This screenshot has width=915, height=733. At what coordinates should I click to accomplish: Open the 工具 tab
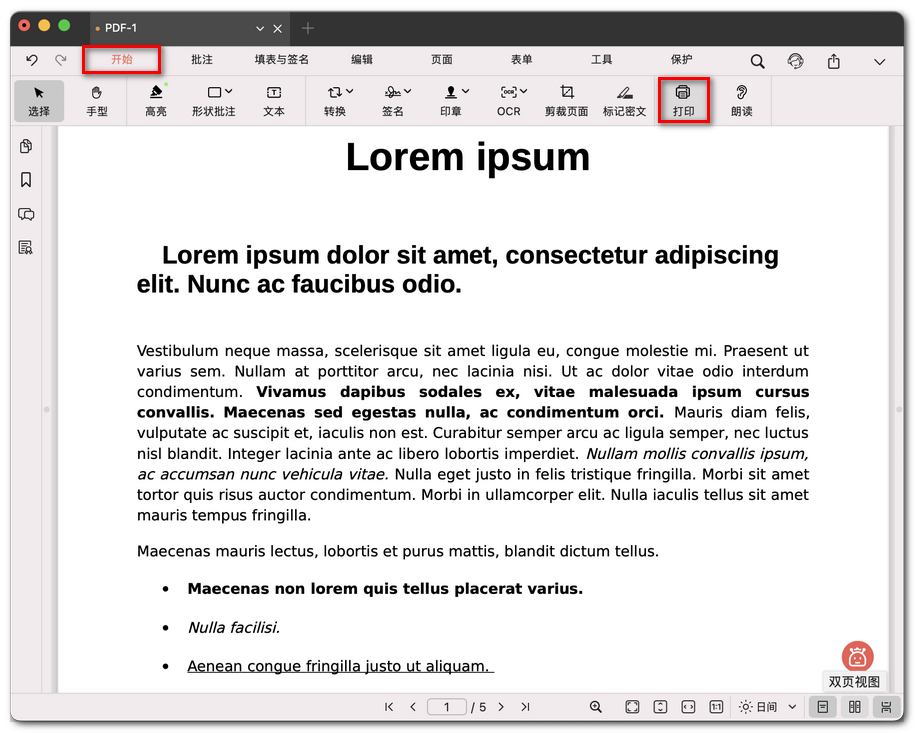click(602, 60)
